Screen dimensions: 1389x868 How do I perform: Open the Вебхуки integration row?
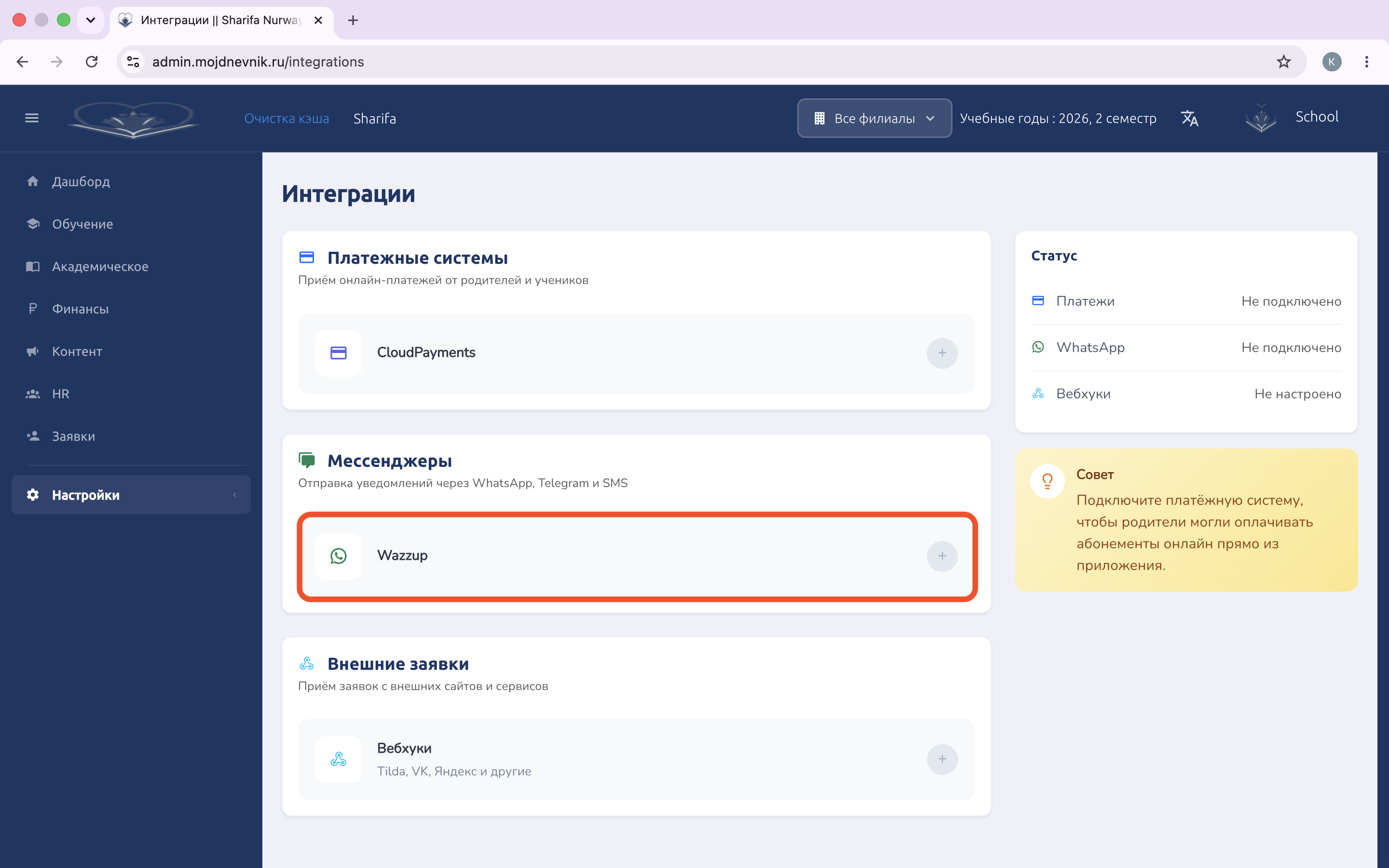point(636,759)
